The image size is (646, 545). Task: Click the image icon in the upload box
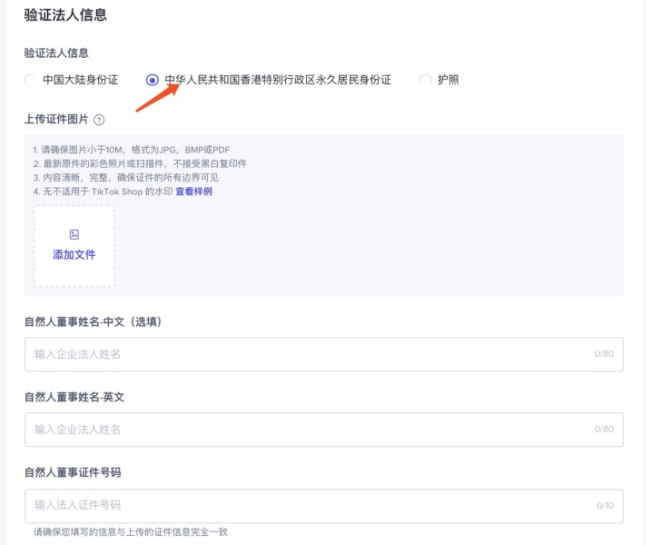click(74, 234)
